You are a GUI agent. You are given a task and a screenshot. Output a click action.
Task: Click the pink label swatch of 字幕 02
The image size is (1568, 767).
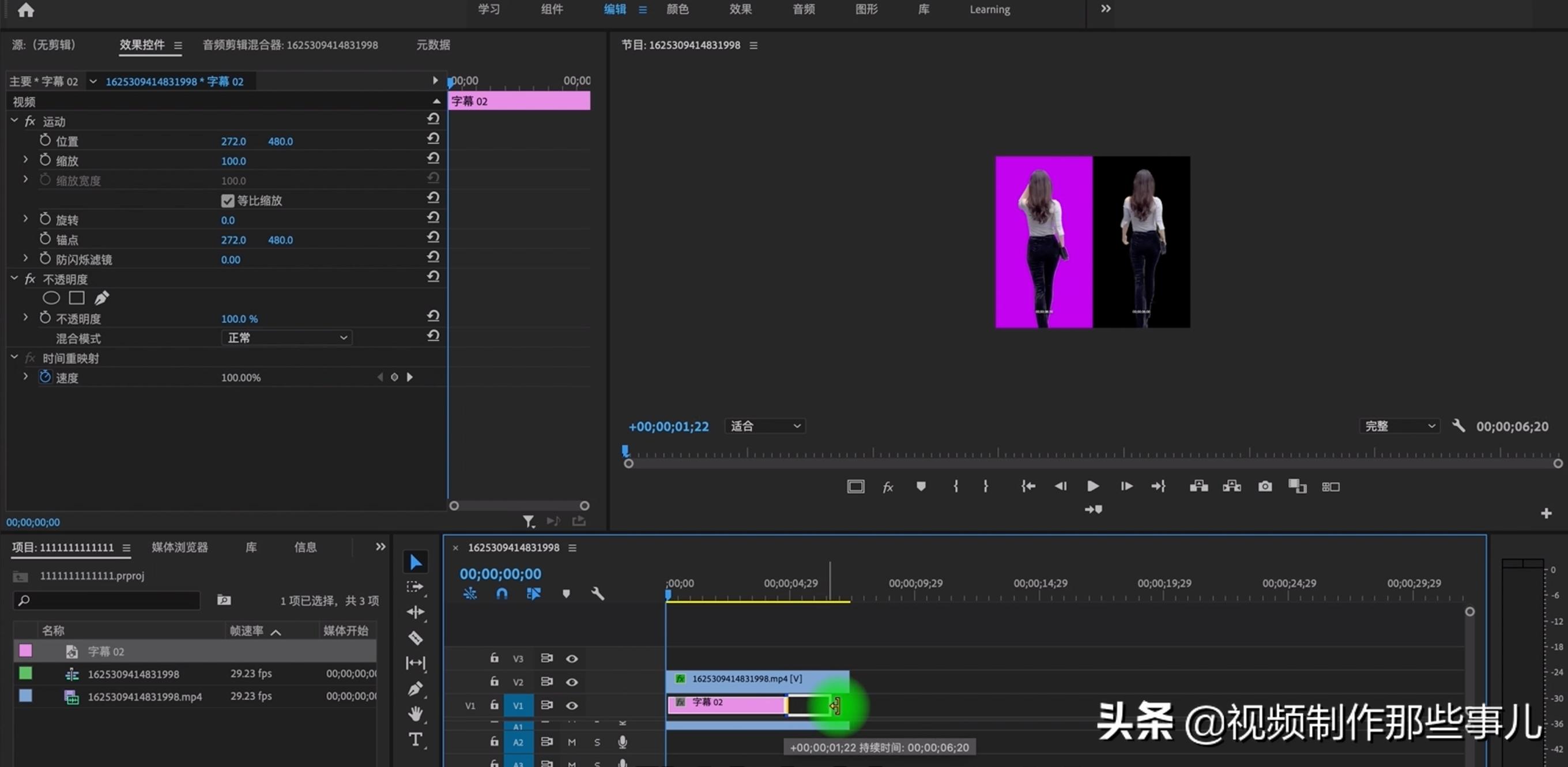point(25,650)
